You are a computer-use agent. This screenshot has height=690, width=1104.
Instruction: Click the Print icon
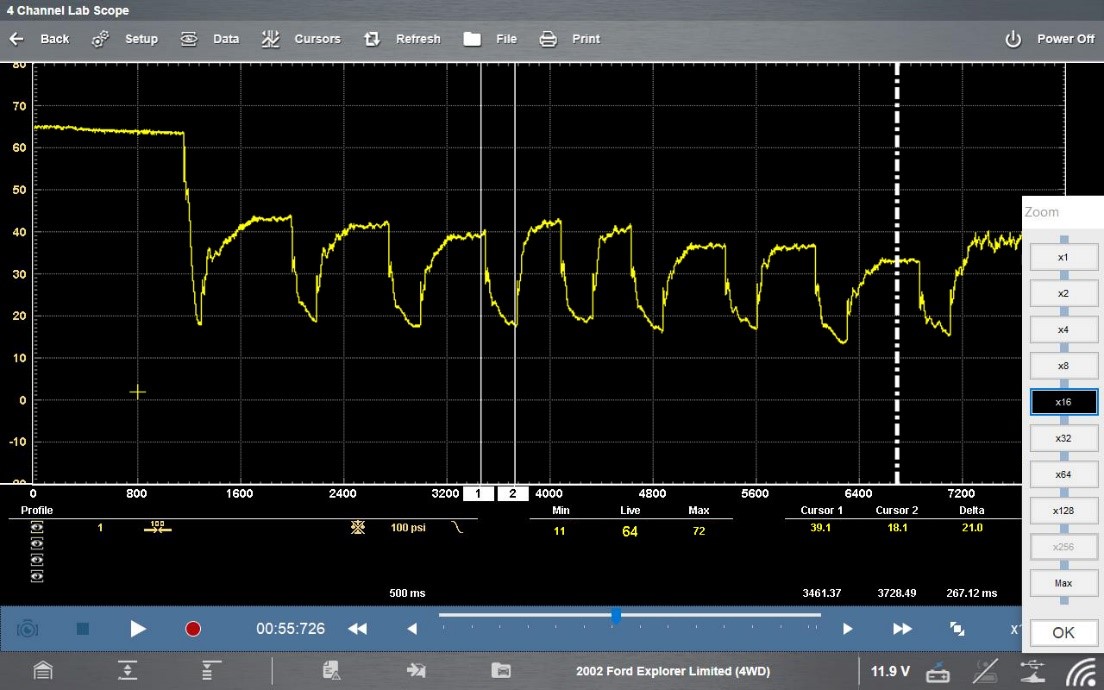point(548,39)
